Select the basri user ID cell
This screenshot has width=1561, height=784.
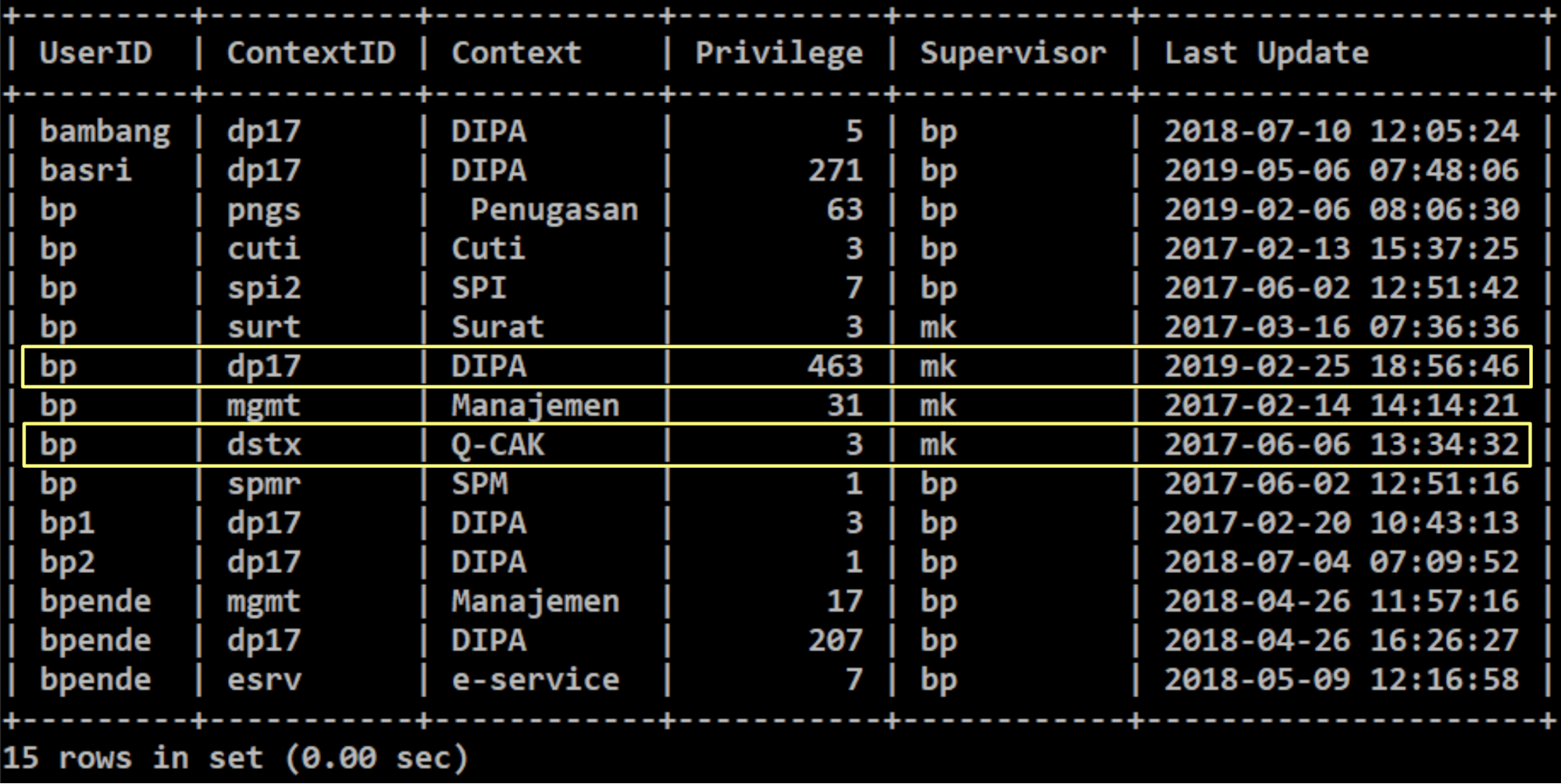[86, 170]
